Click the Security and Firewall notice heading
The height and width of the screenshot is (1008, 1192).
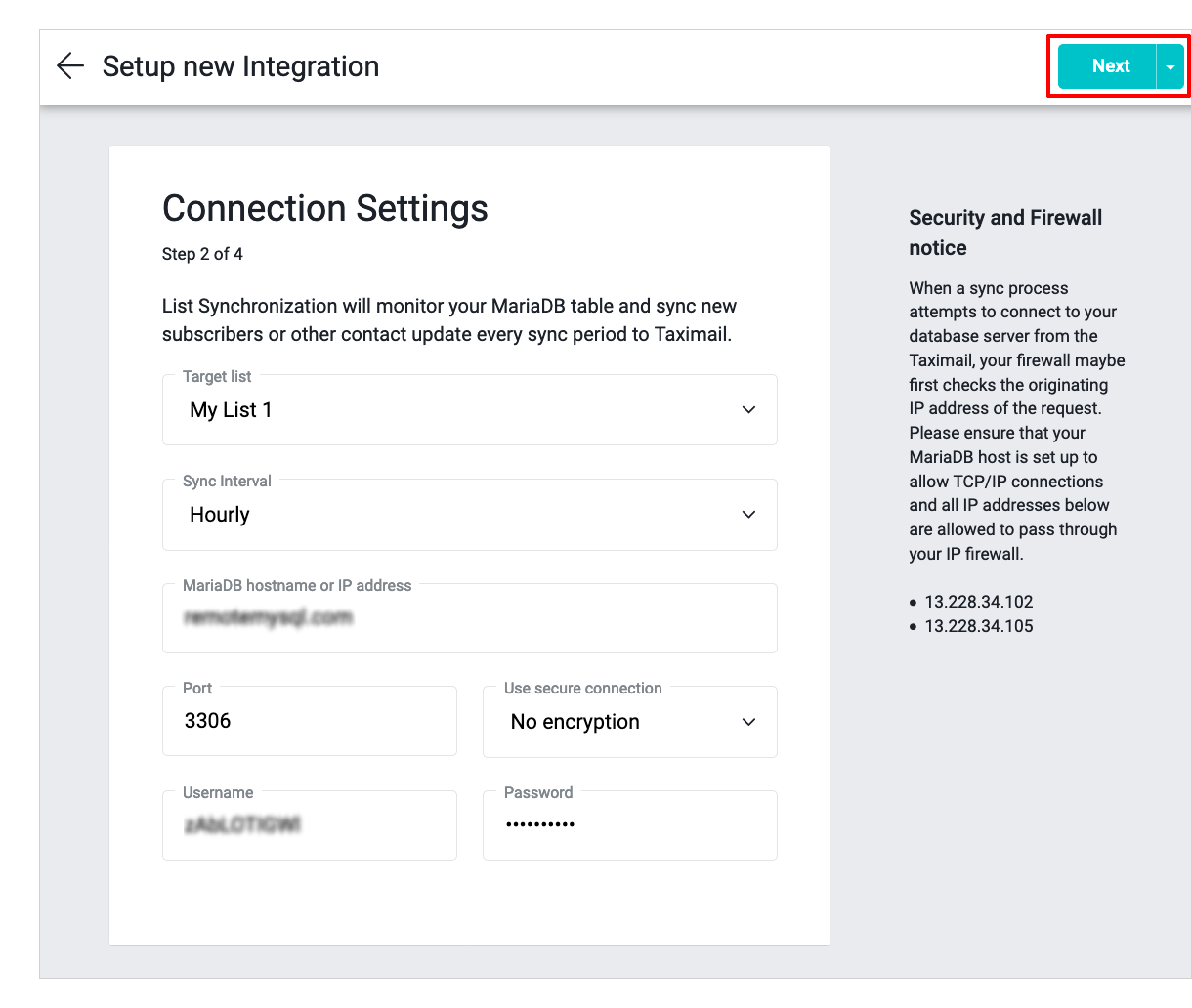[x=1004, y=232]
